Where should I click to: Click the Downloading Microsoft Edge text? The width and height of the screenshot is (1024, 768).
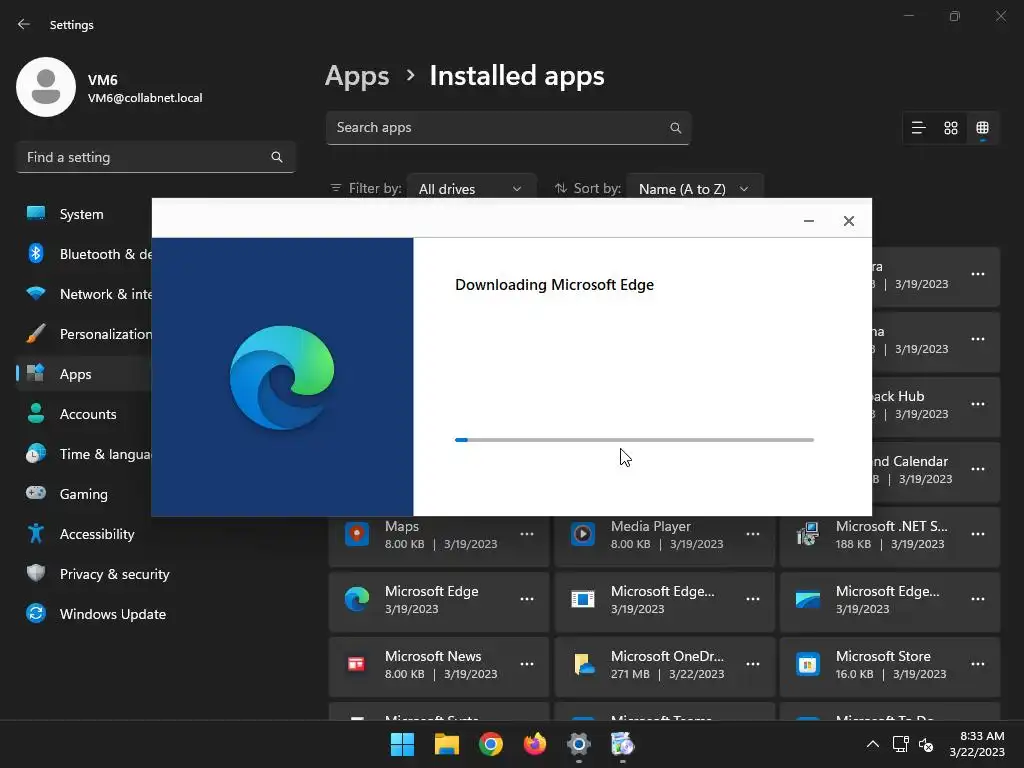pyautogui.click(x=554, y=285)
